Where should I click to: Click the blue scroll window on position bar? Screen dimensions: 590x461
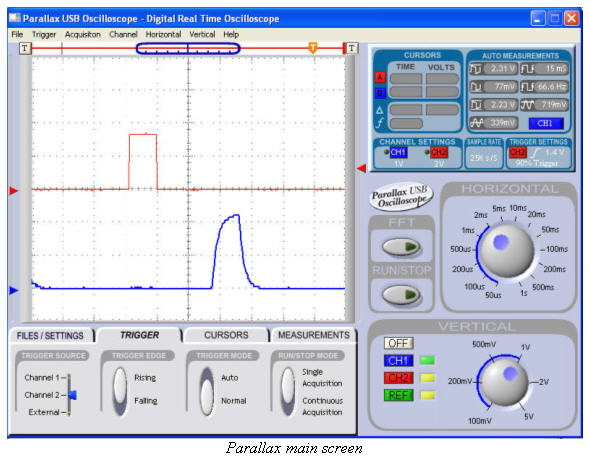188,48
